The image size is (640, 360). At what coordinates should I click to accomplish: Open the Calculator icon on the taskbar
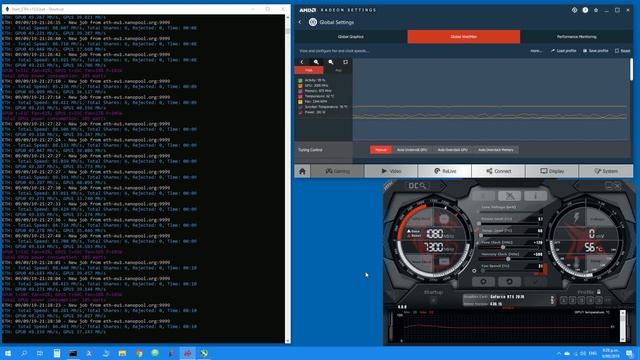(x=57, y=353)
